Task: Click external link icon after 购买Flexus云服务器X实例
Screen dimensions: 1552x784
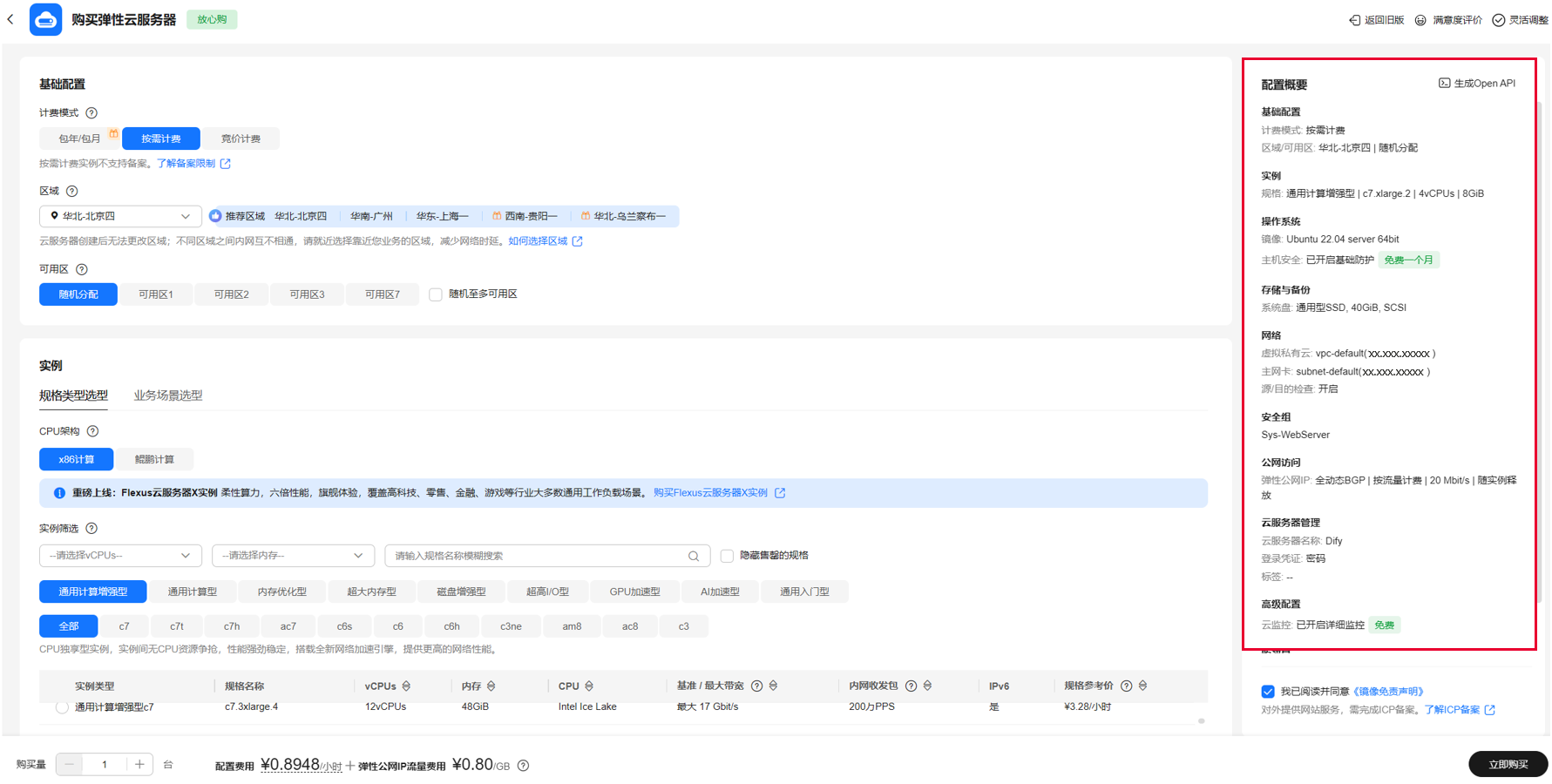Action: [780, 493]
